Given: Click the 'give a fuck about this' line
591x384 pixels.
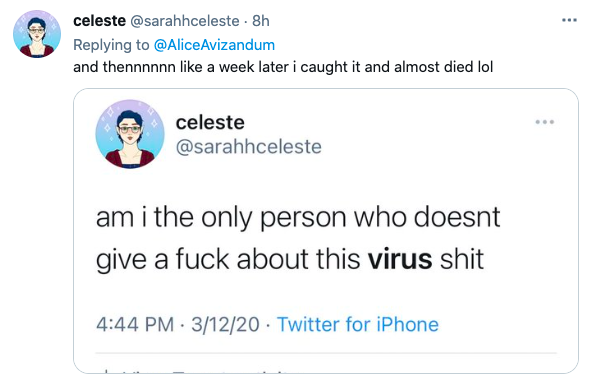Looking at the screenshot, I should click(290, 260).
